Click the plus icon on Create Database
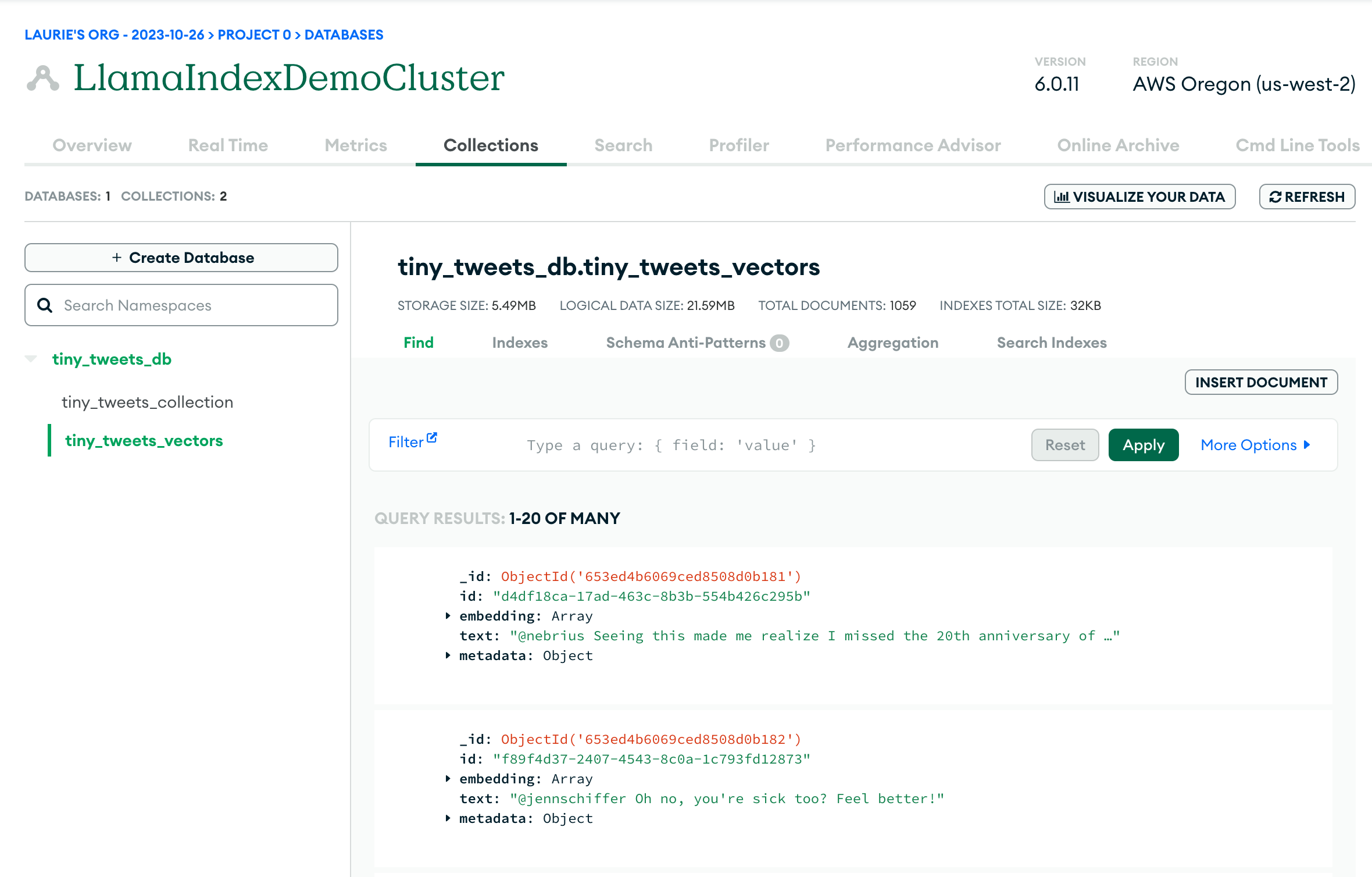This screenshot has width=1372, height=877. [117, 258]
